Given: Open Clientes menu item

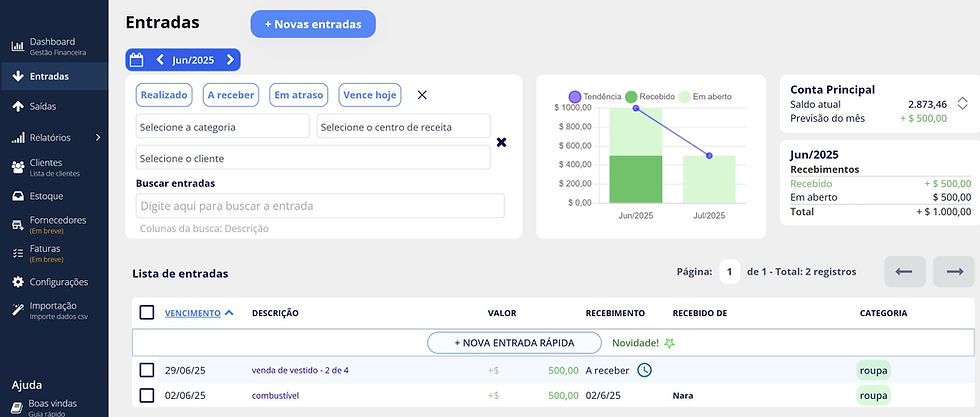Looking at the screenshot, I should (54, 167).
